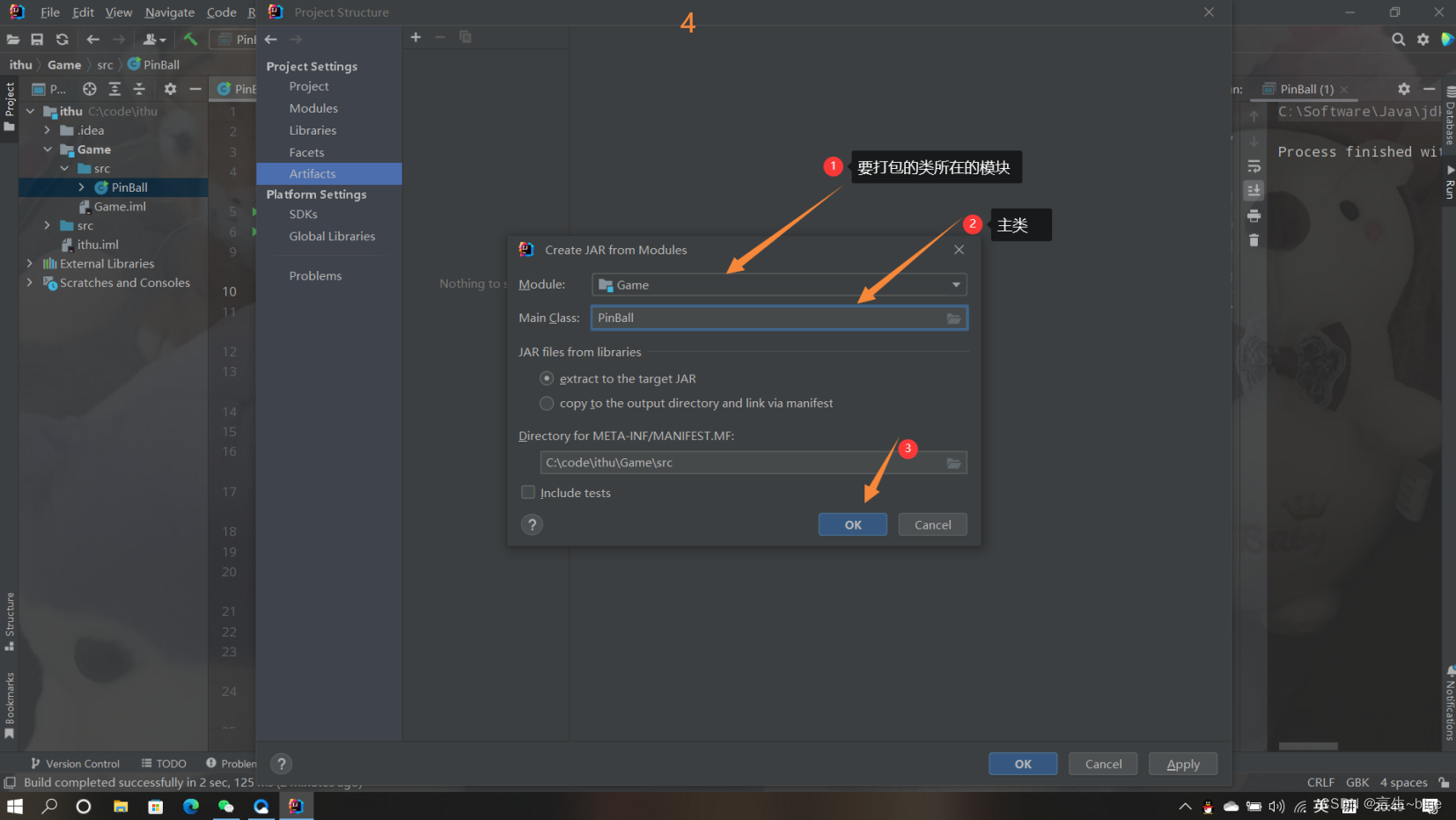
Task: Open the Version Control tool window
Action: point(76,764)
